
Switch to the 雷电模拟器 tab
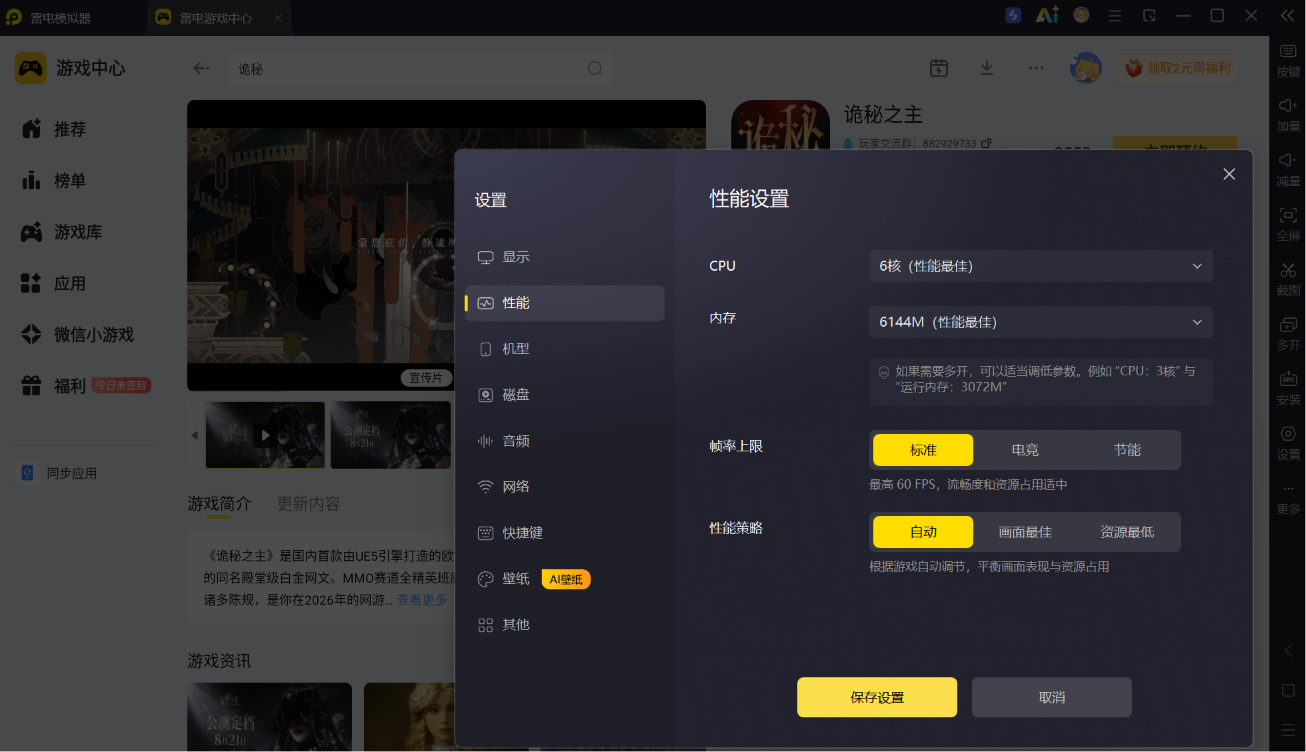pos(60,17)
